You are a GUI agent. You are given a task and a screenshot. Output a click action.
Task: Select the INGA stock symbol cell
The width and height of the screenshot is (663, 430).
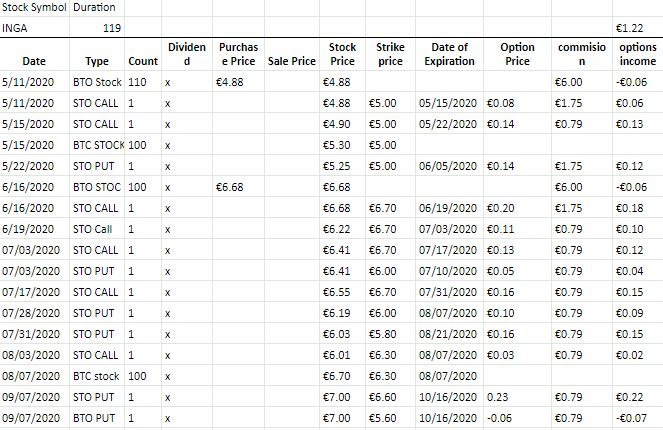35,27
